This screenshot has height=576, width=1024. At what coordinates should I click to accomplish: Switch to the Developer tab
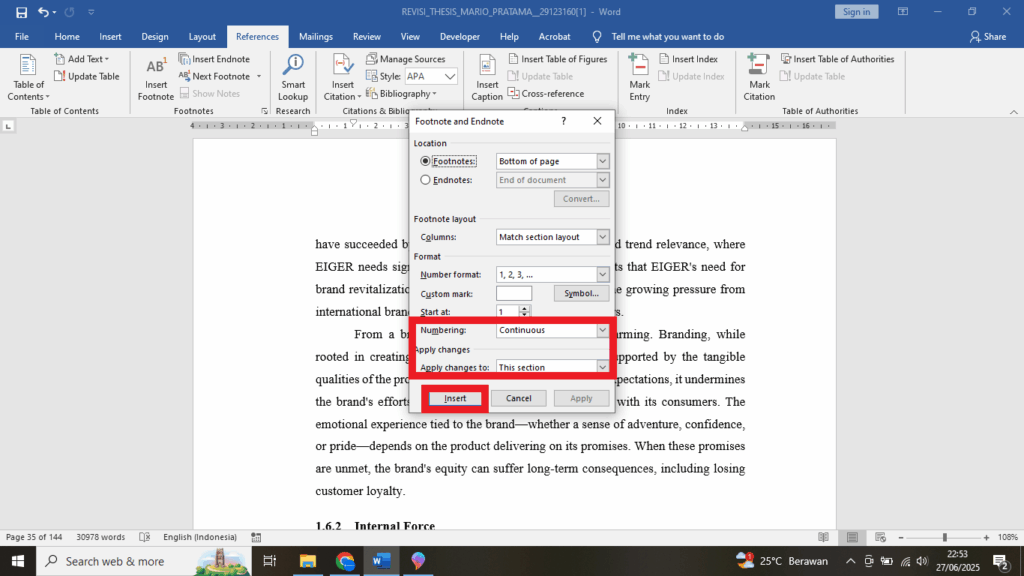460,37
